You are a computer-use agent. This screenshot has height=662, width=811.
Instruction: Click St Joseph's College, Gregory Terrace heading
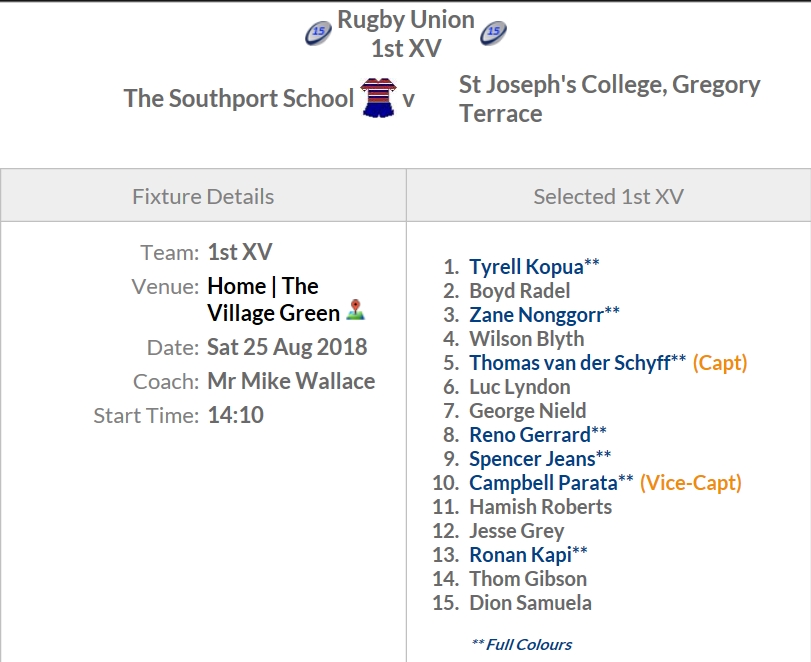pos(609,99)
